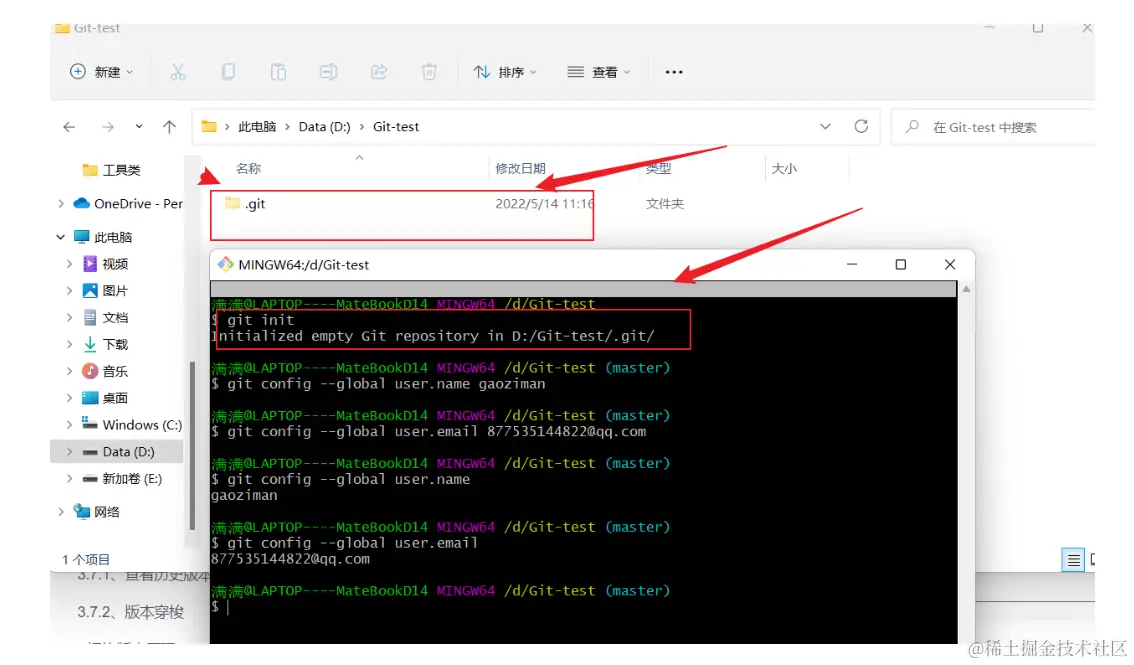
Task: Minimize the MINGW64 terminal window
Action: tap(852, 265)
